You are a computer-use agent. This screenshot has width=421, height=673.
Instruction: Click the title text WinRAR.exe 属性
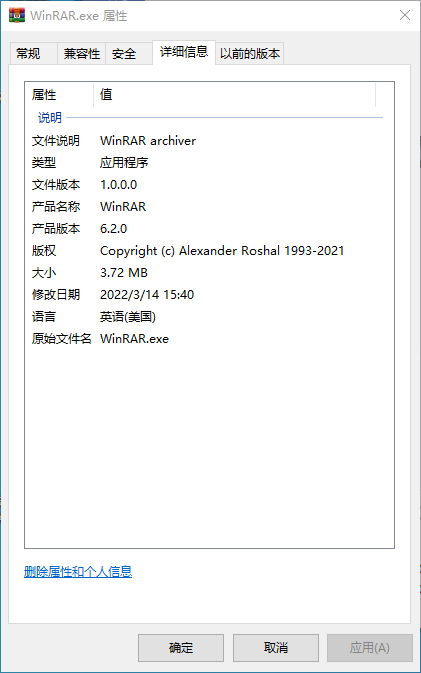click(x=79, y=16)
